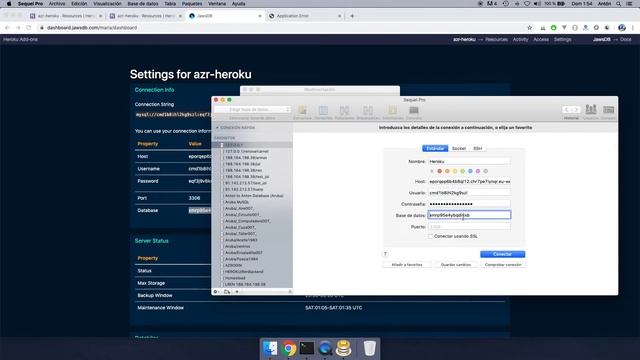Open the Trash in the Dock
This screenshot has width=640, height=360.
[369, 348]
